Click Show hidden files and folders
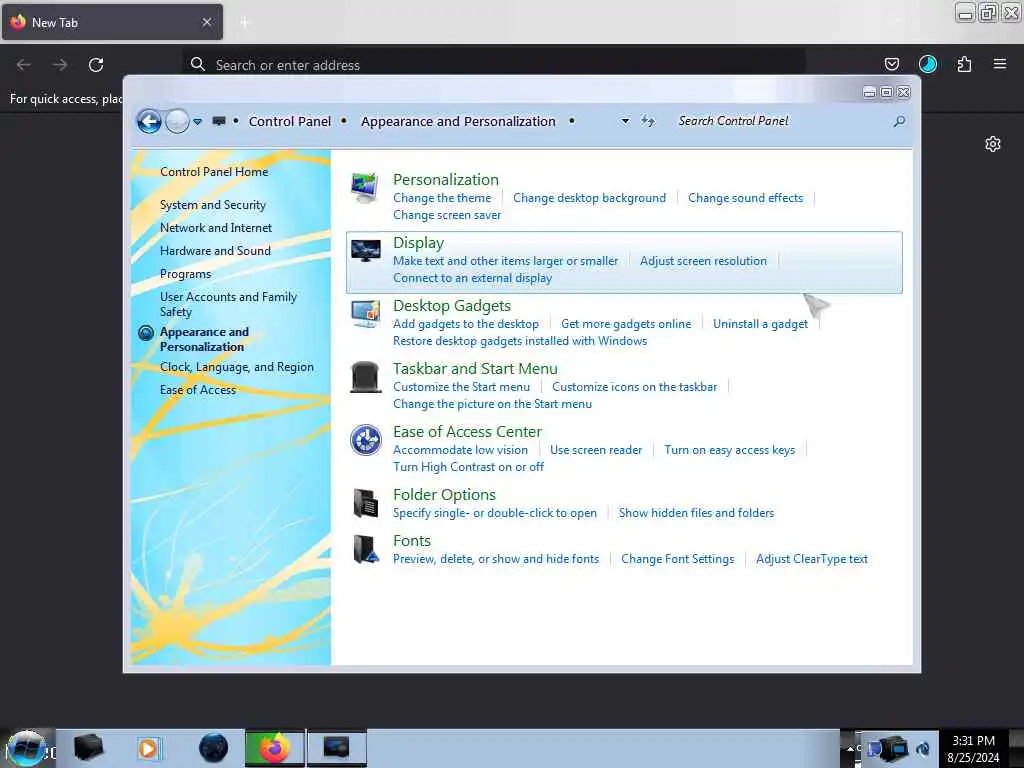The width and height of the screenshot is (1024, 768). pyautogui.click(x=696, y=513)
